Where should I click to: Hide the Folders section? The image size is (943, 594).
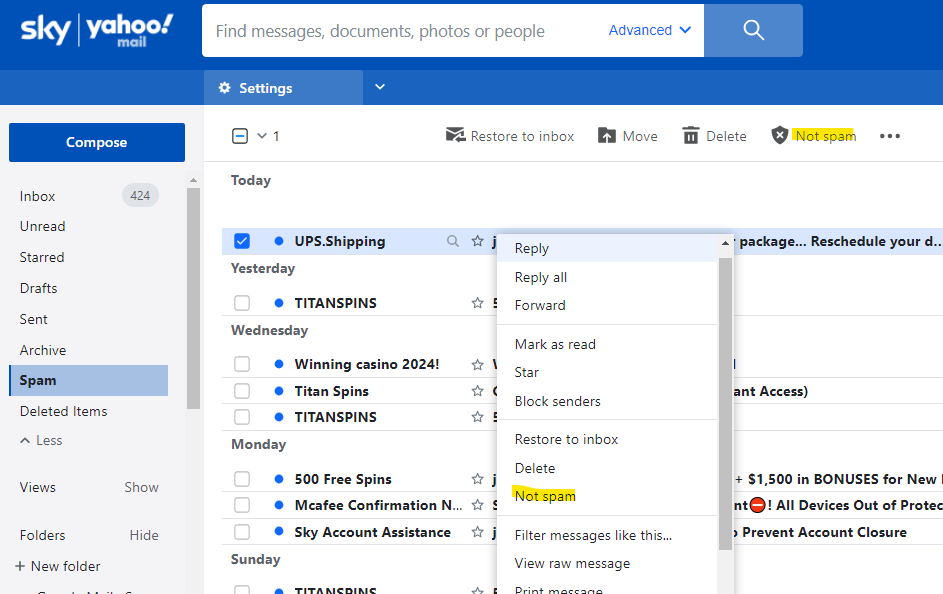(x=144, y=535)
